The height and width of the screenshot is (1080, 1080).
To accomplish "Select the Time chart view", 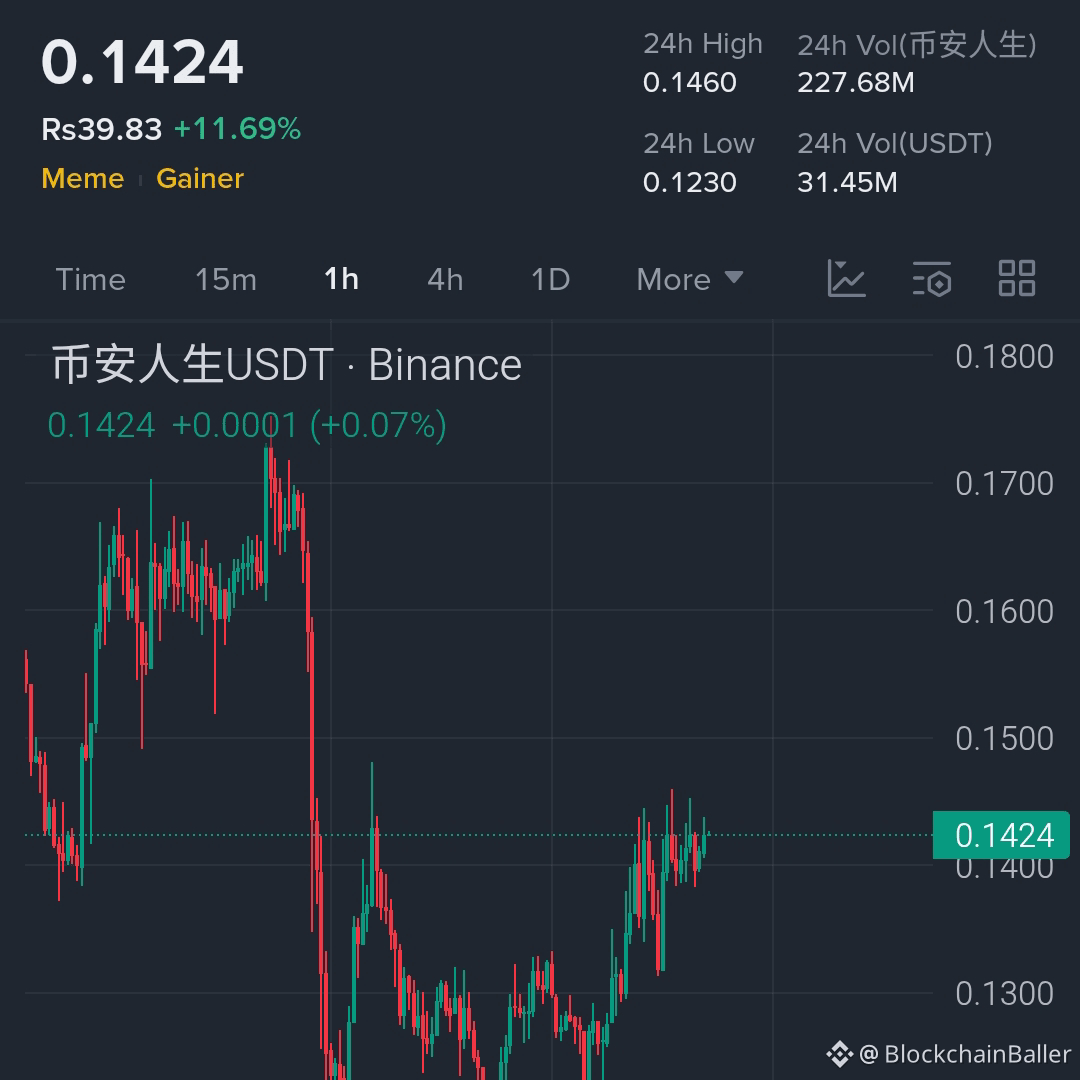I will [90, 280].
